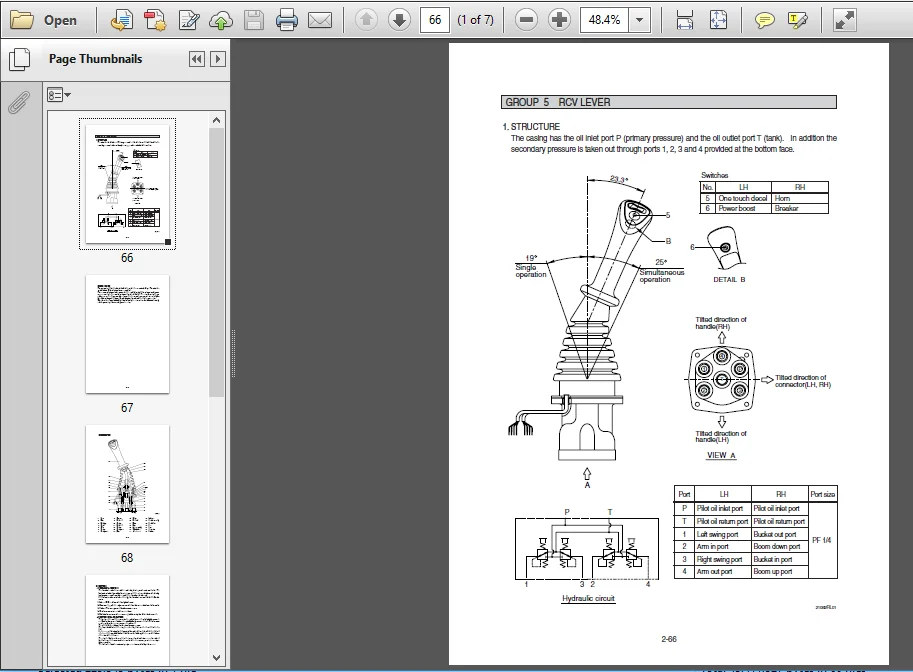Click the 'DETAIL B' label
Screen dimensions: 913x672
coord(729,280)
